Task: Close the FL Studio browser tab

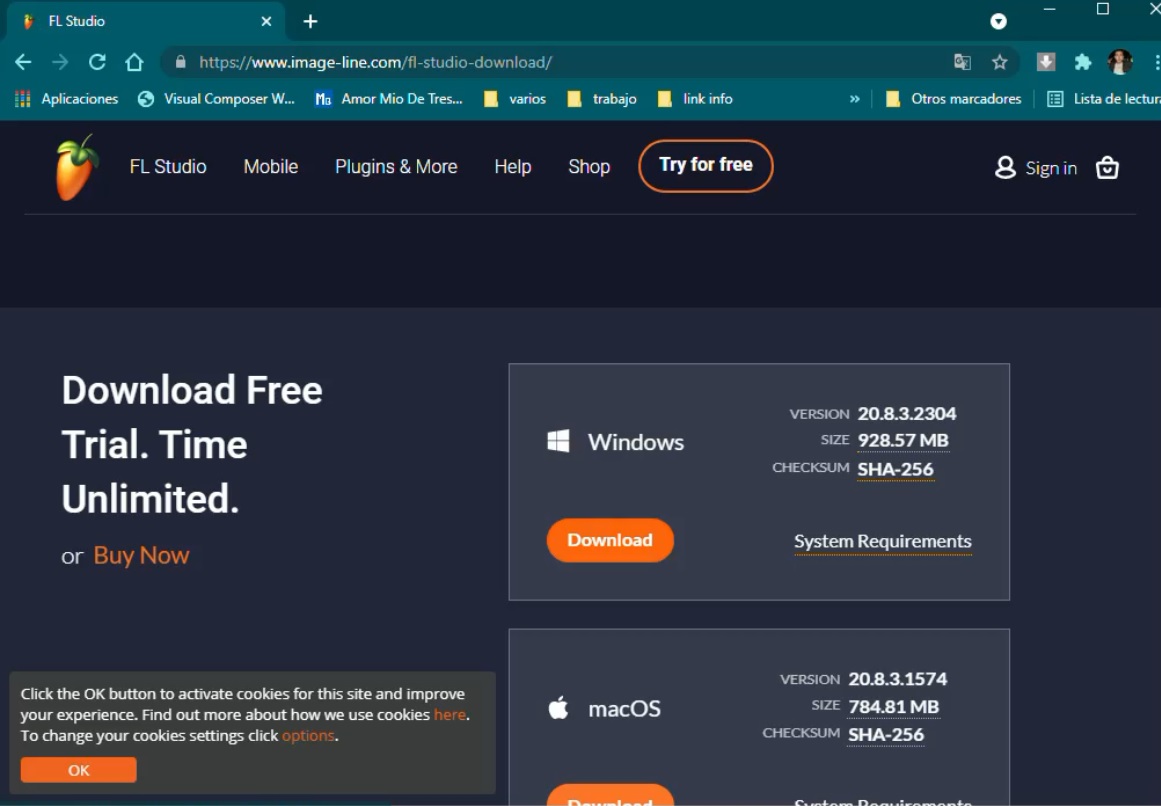Action: (x=267, y=21)
